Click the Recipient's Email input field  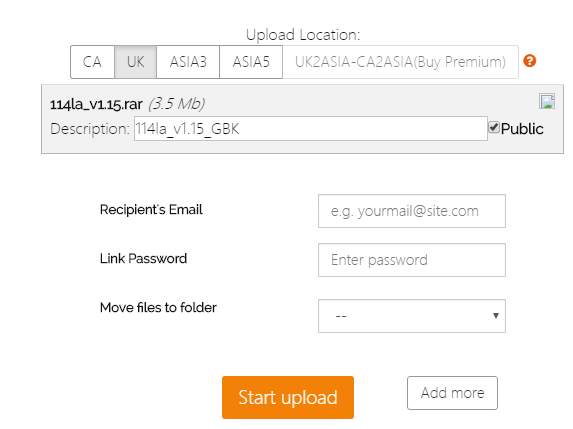412,211
